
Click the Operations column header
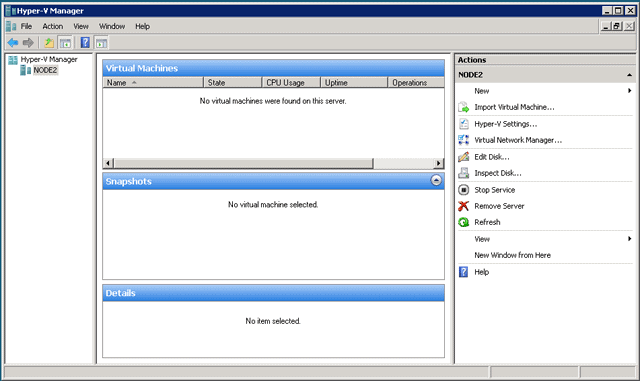pos(416,83)
